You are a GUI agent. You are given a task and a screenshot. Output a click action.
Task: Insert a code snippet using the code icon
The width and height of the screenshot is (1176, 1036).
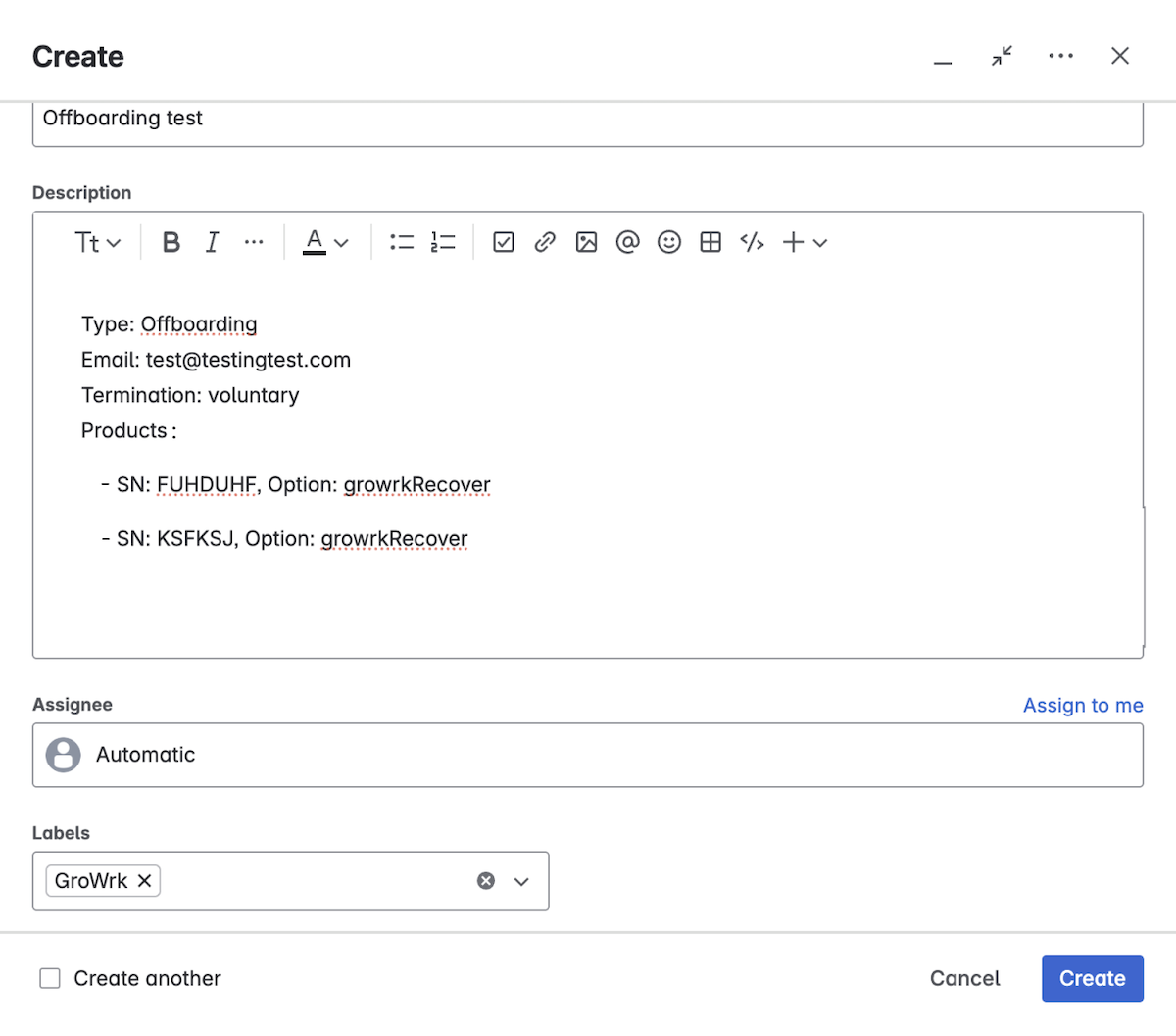(752, 242)
